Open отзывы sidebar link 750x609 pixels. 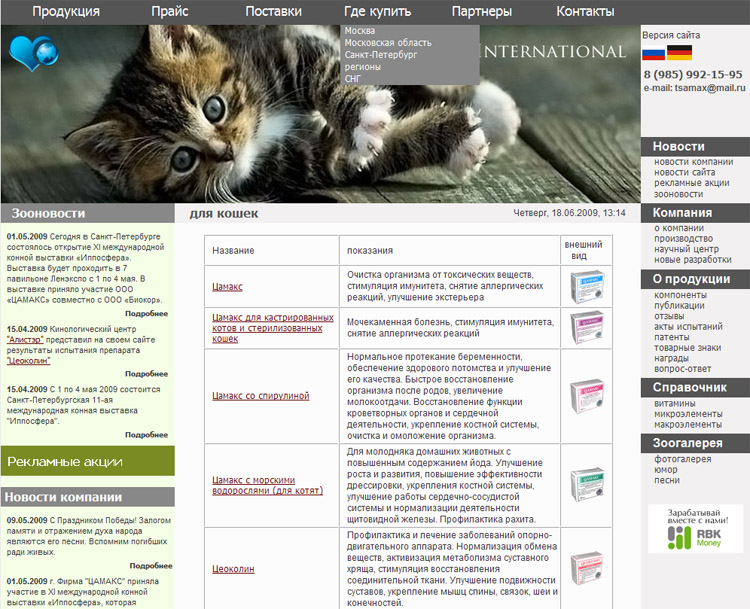tap(669, 316)
